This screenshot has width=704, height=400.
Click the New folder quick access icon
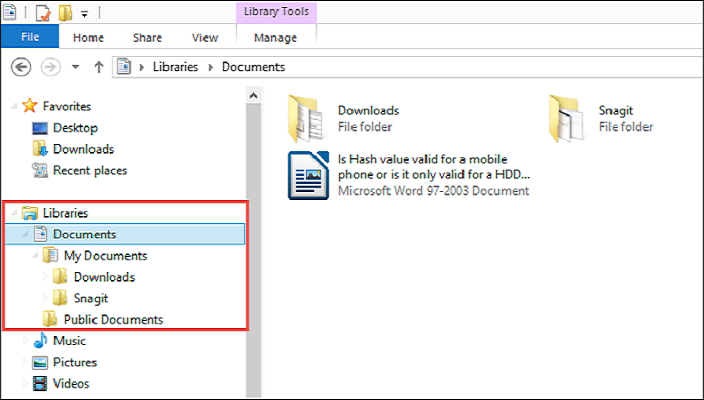[x=66, y=13]
